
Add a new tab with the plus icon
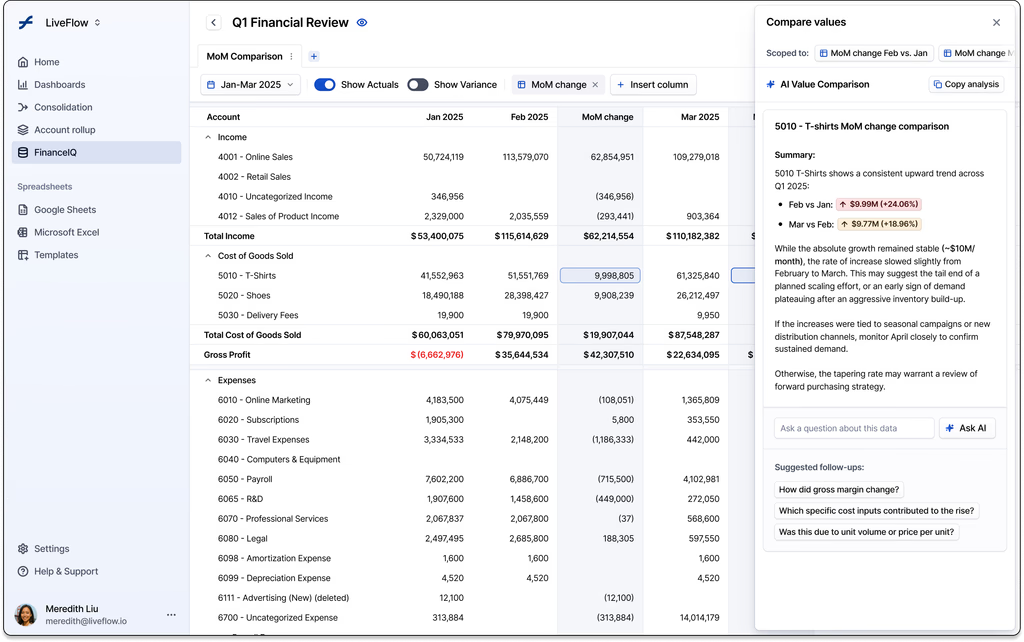tap(314, 57)
